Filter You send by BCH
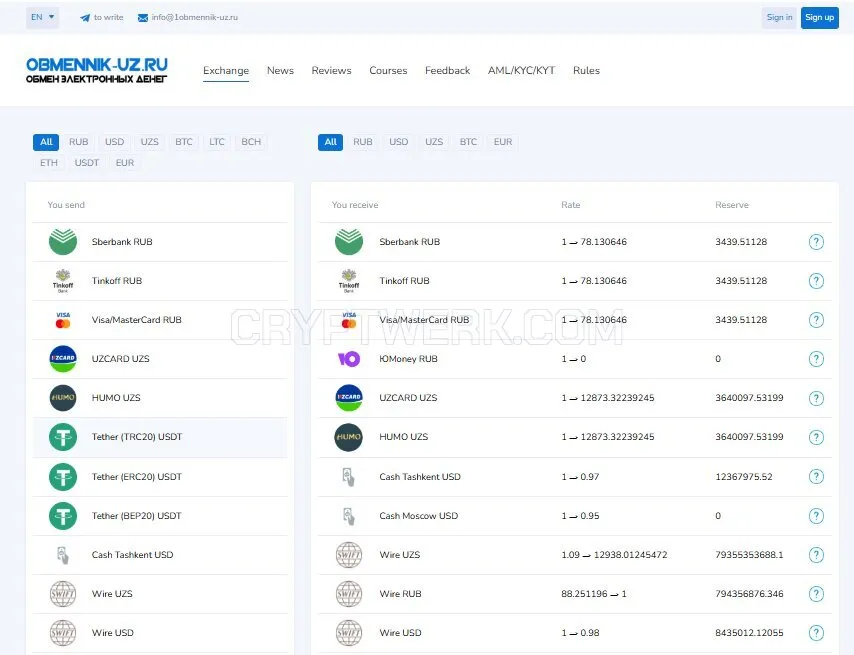The height and width of the screenshot is (655, 854). tap(251, 142)
